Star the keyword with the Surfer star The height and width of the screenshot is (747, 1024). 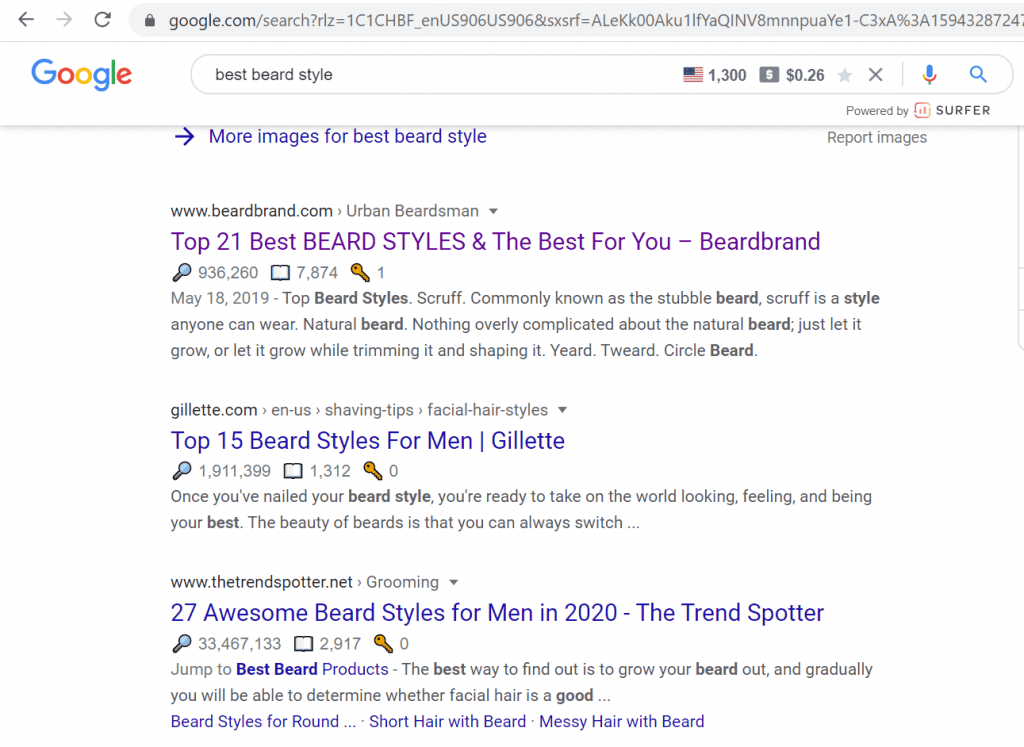point(844,75)
